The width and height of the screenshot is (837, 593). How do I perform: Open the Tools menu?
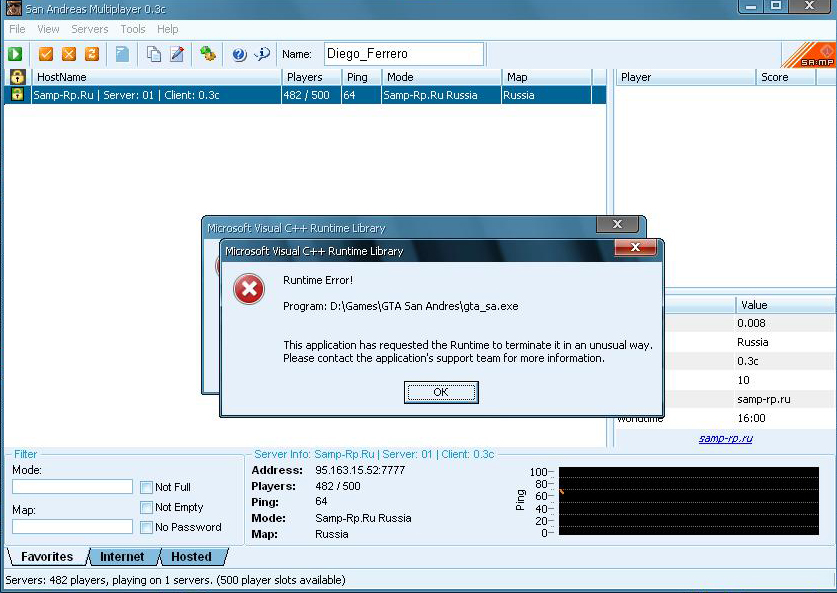[x=132, y=29]
